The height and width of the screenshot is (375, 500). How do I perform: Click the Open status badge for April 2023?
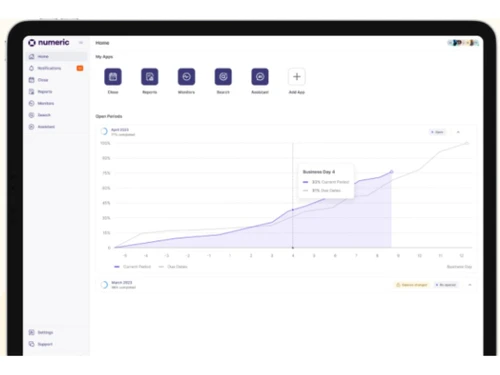click(437, 132)
